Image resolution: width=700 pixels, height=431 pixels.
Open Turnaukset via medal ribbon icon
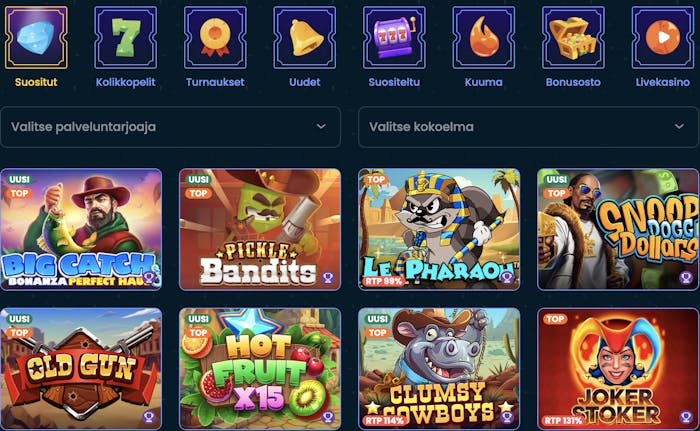pos(215,38)
